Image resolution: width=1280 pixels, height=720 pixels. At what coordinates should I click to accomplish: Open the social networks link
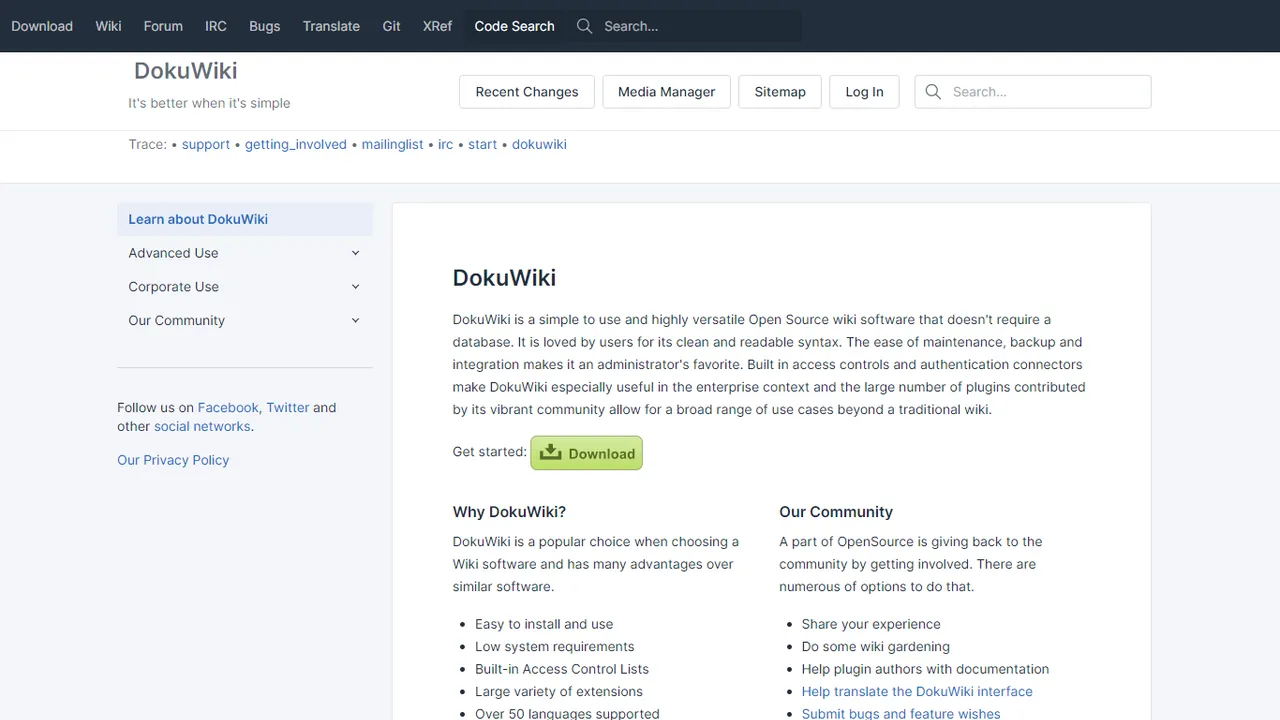pos(202,426)
